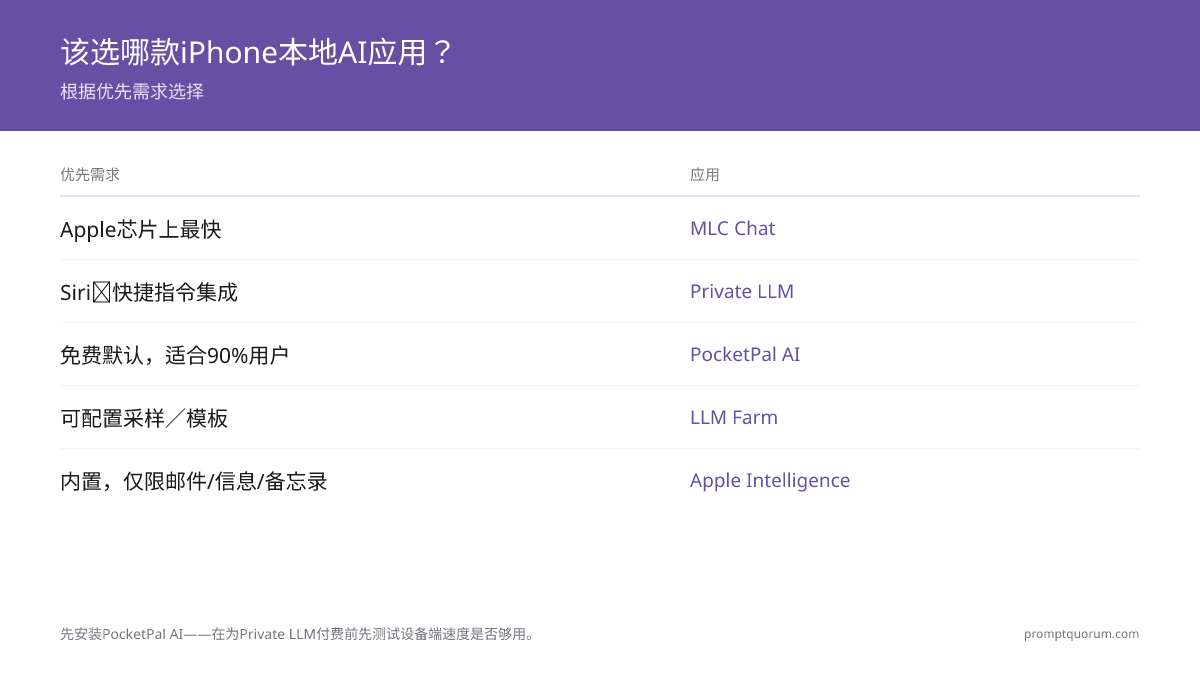Image resolution: width=1200 pixels, height=675 pixels.
Task: Open the Private LLM entry
Action: (742, 291)
